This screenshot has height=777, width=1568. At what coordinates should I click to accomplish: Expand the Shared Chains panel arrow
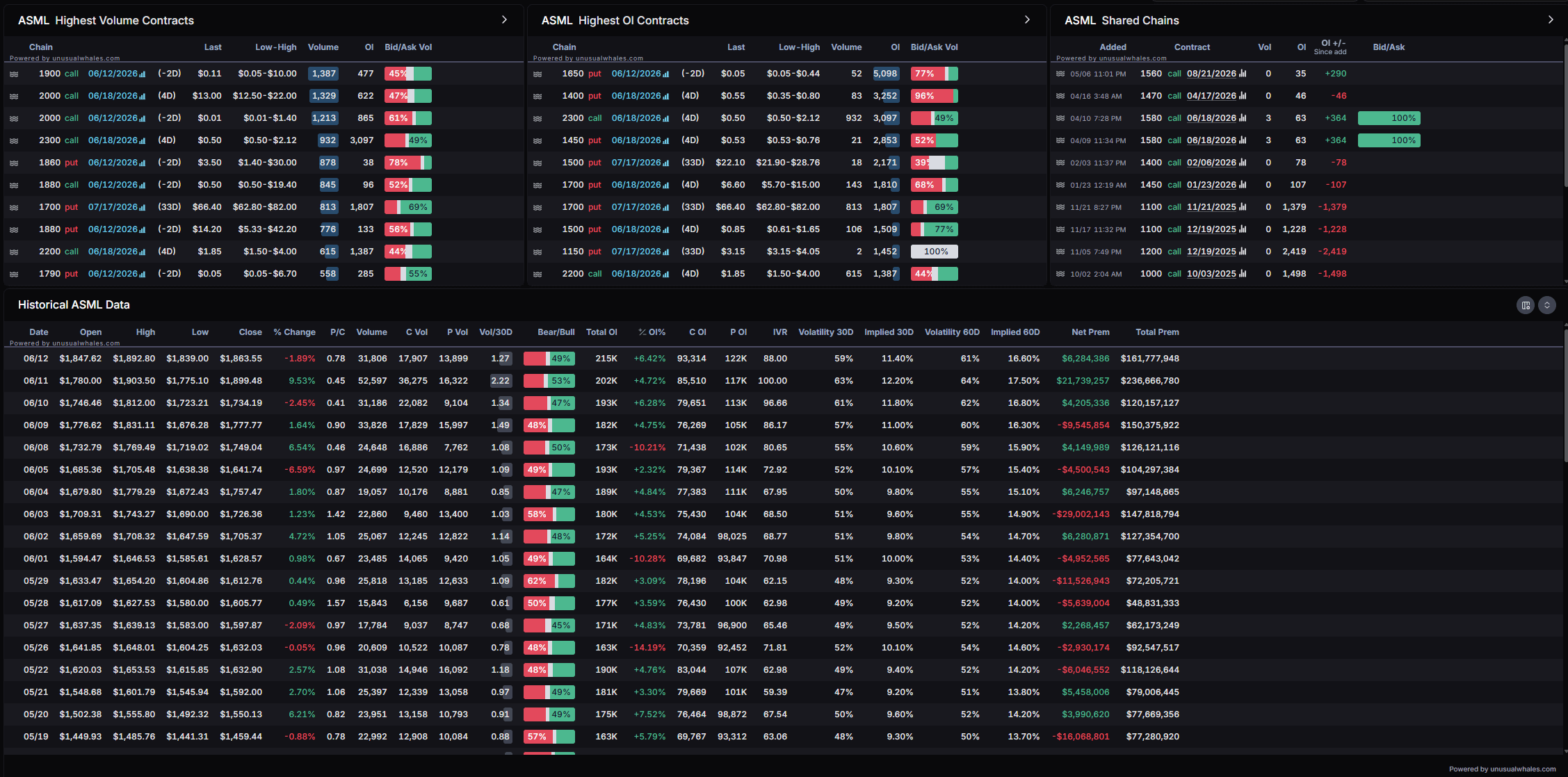click(1551, 20)
